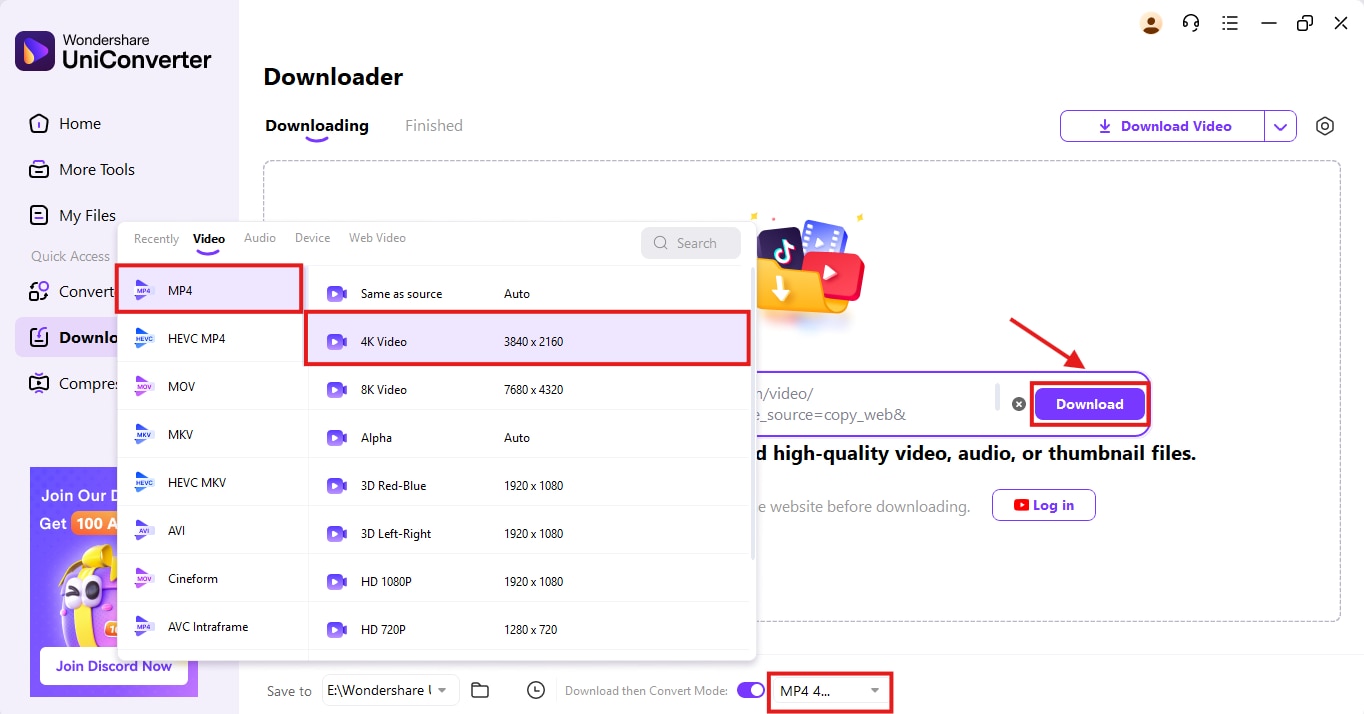Select the MOV format icon
This screenshot has width=1364, height=714.
(144, 386)
